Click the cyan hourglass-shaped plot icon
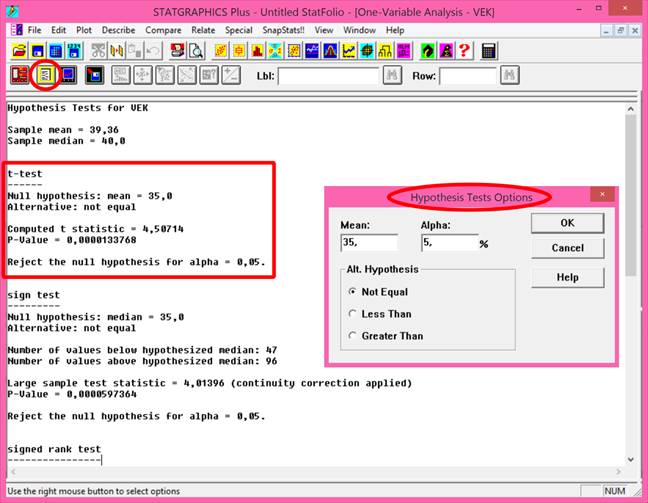648x503 pixels. (275, 51)
